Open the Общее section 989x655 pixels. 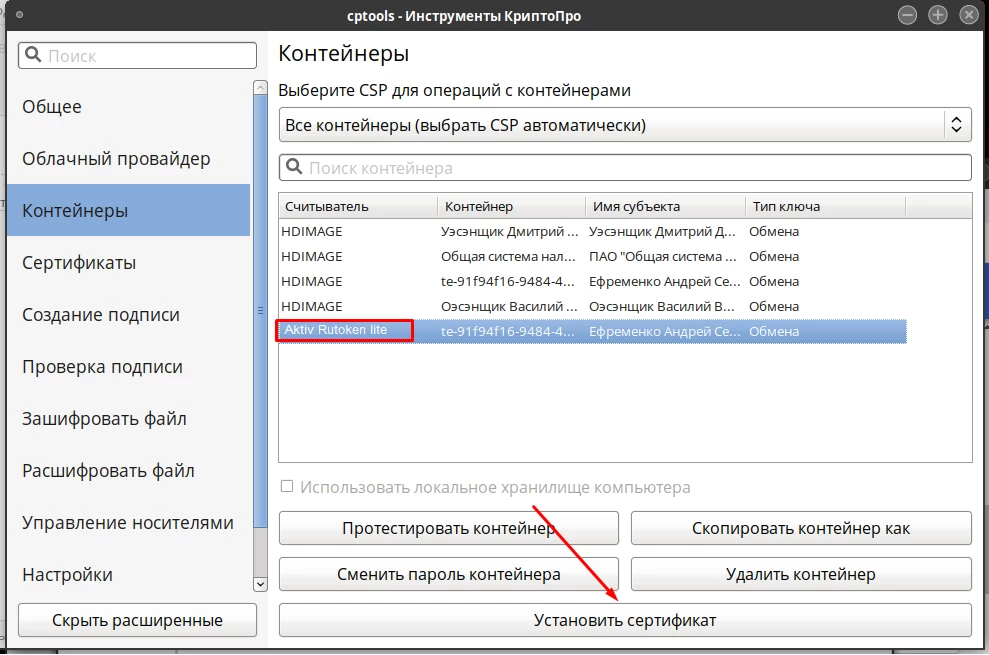(129, 107)
